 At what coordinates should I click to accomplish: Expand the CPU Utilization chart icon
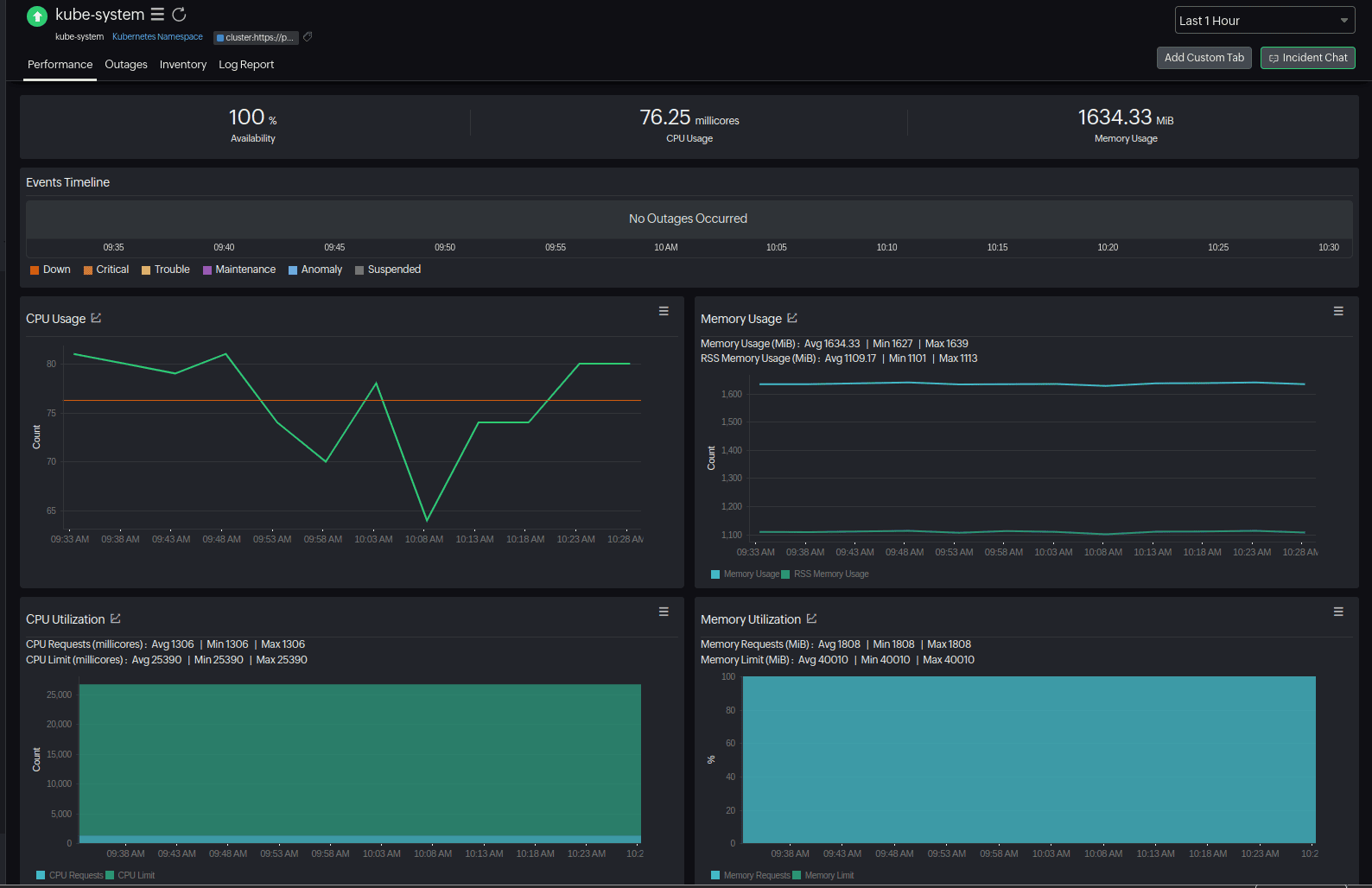pyautogui.click(x=116, y=618)
